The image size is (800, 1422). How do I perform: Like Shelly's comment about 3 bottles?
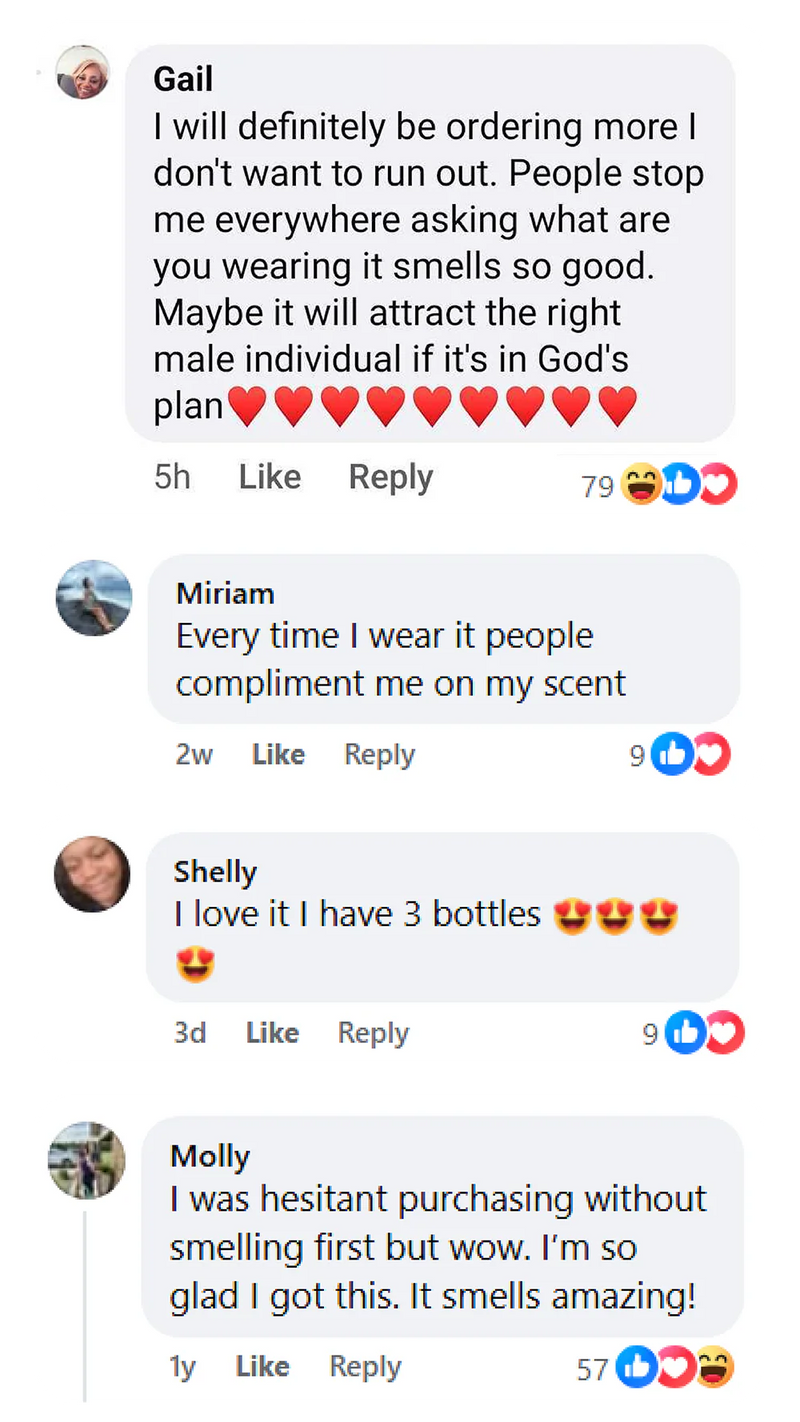[272, 1032]
